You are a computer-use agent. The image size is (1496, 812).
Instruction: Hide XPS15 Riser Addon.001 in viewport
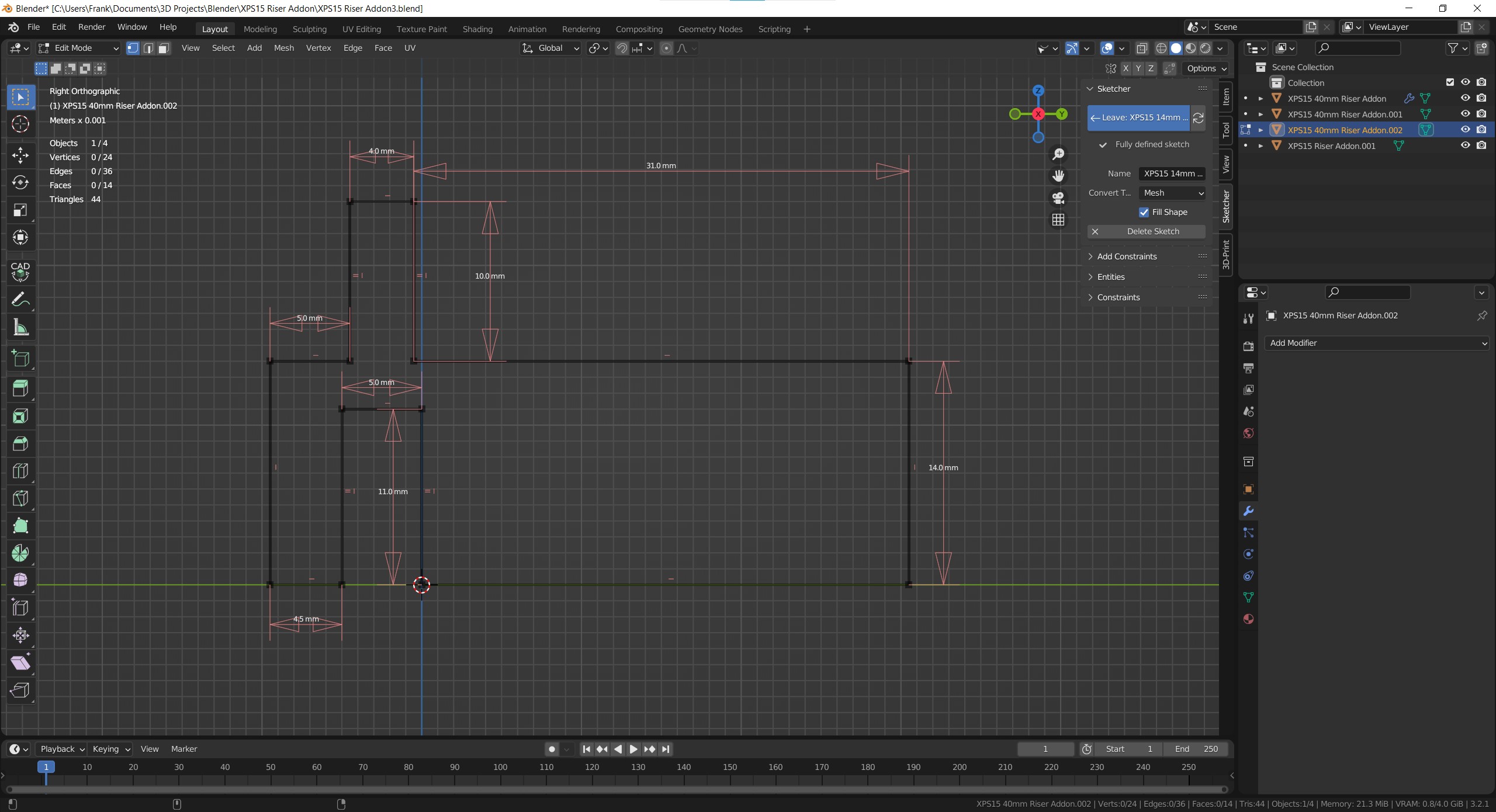1465,145
